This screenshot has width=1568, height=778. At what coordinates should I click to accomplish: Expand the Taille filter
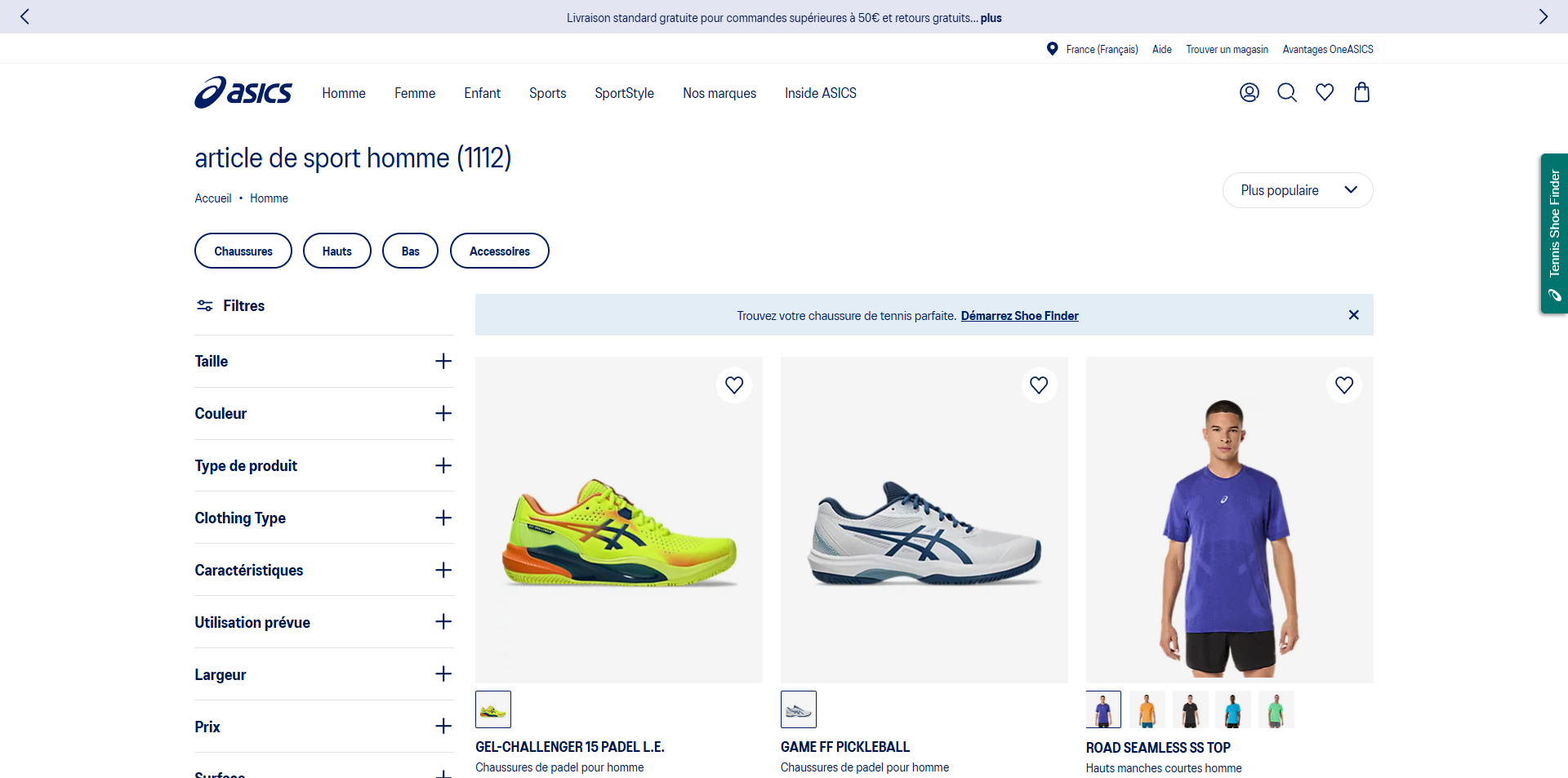[x=323, y=361]
